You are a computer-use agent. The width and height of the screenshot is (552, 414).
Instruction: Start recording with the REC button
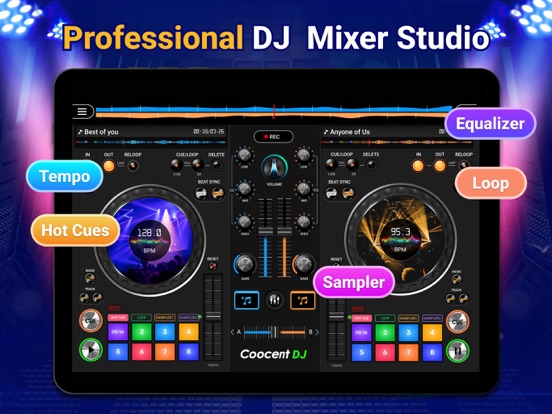274,137
